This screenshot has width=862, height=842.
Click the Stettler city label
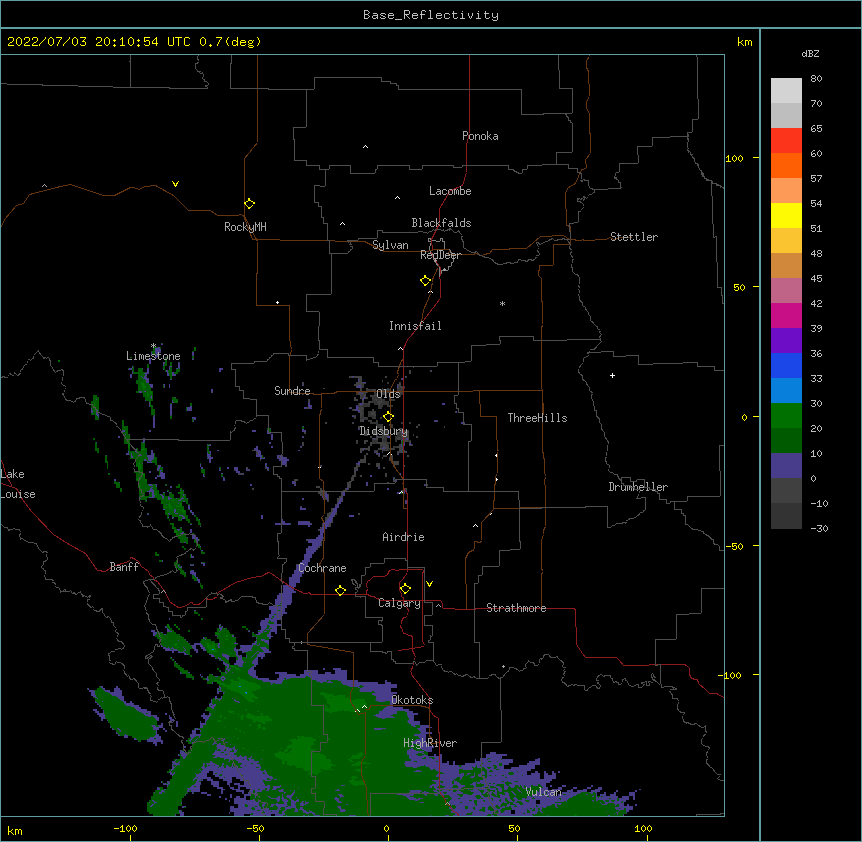click(634, 237)
